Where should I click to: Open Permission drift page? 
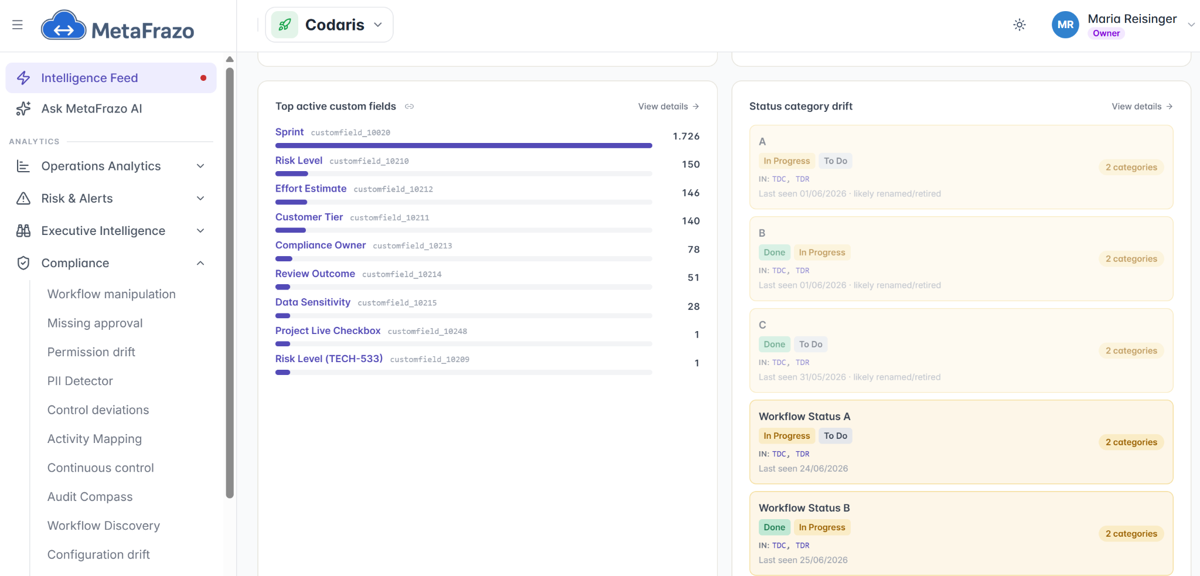click(x=91, y=352)
